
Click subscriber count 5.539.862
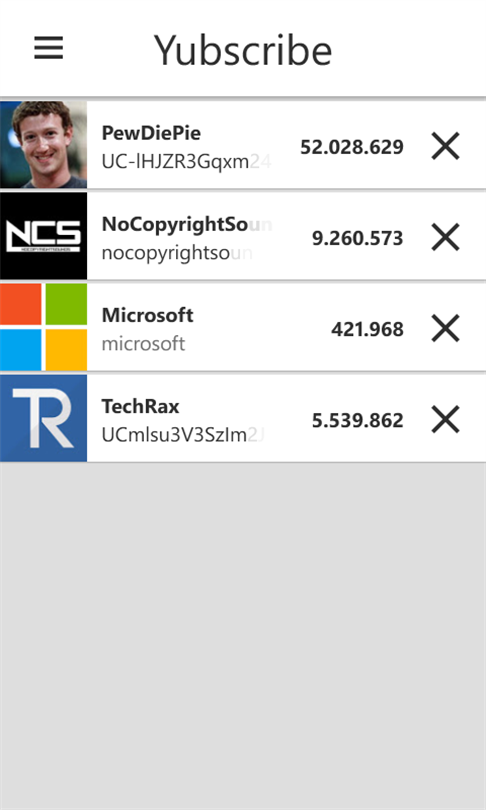click(357, 420)
